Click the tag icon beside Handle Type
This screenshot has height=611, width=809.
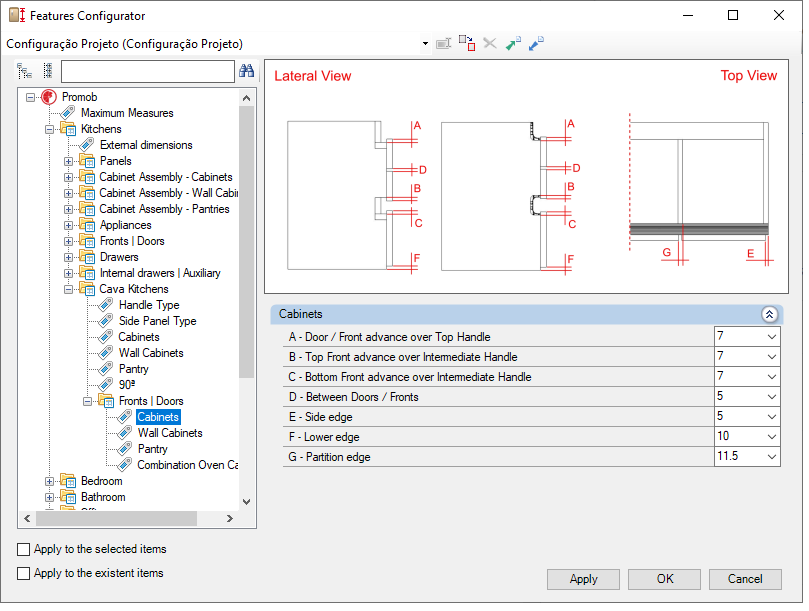(x=106, y=304)
